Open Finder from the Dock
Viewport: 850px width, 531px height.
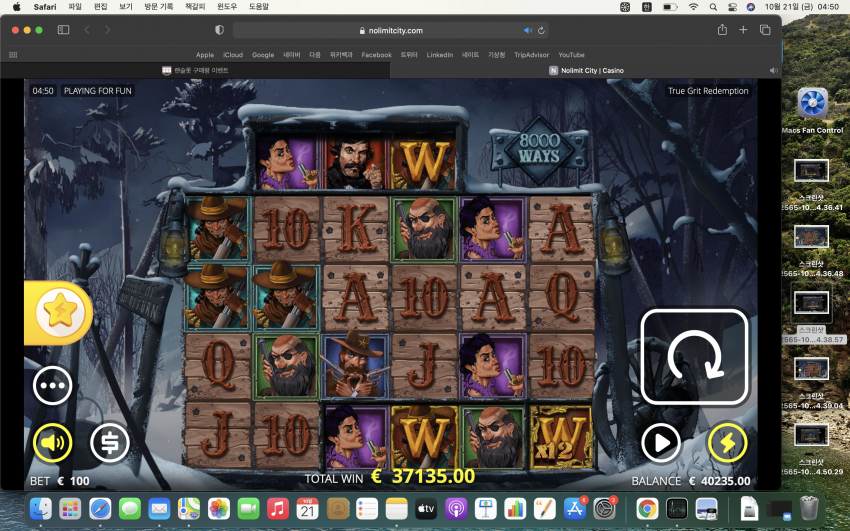pos(41,509)
